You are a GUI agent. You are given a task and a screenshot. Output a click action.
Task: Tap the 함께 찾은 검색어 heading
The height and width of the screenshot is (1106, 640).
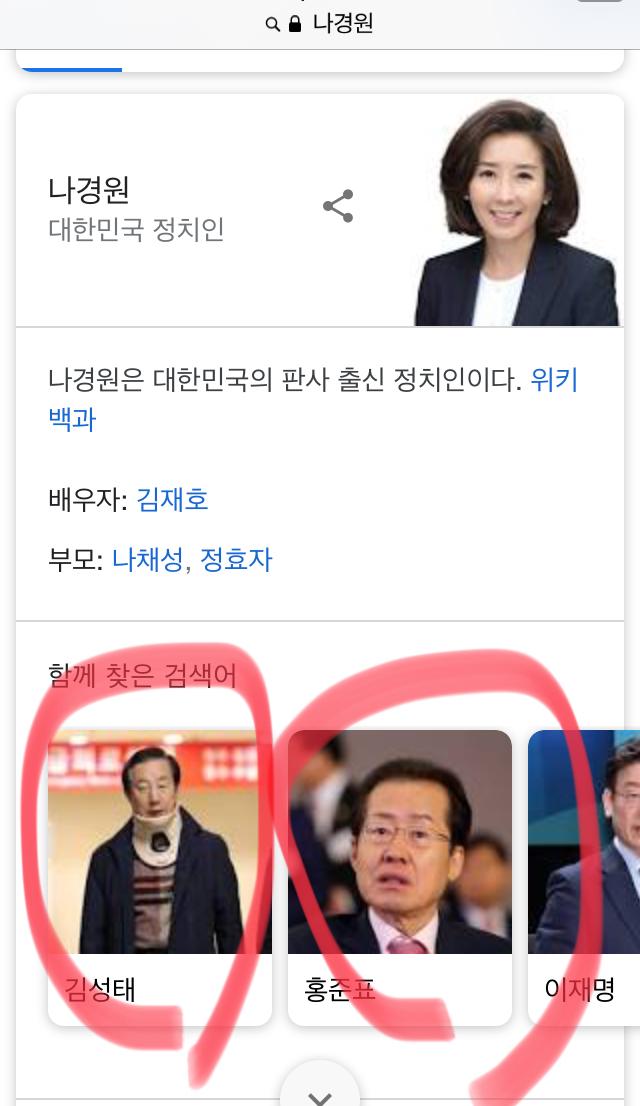coord(142,675)
